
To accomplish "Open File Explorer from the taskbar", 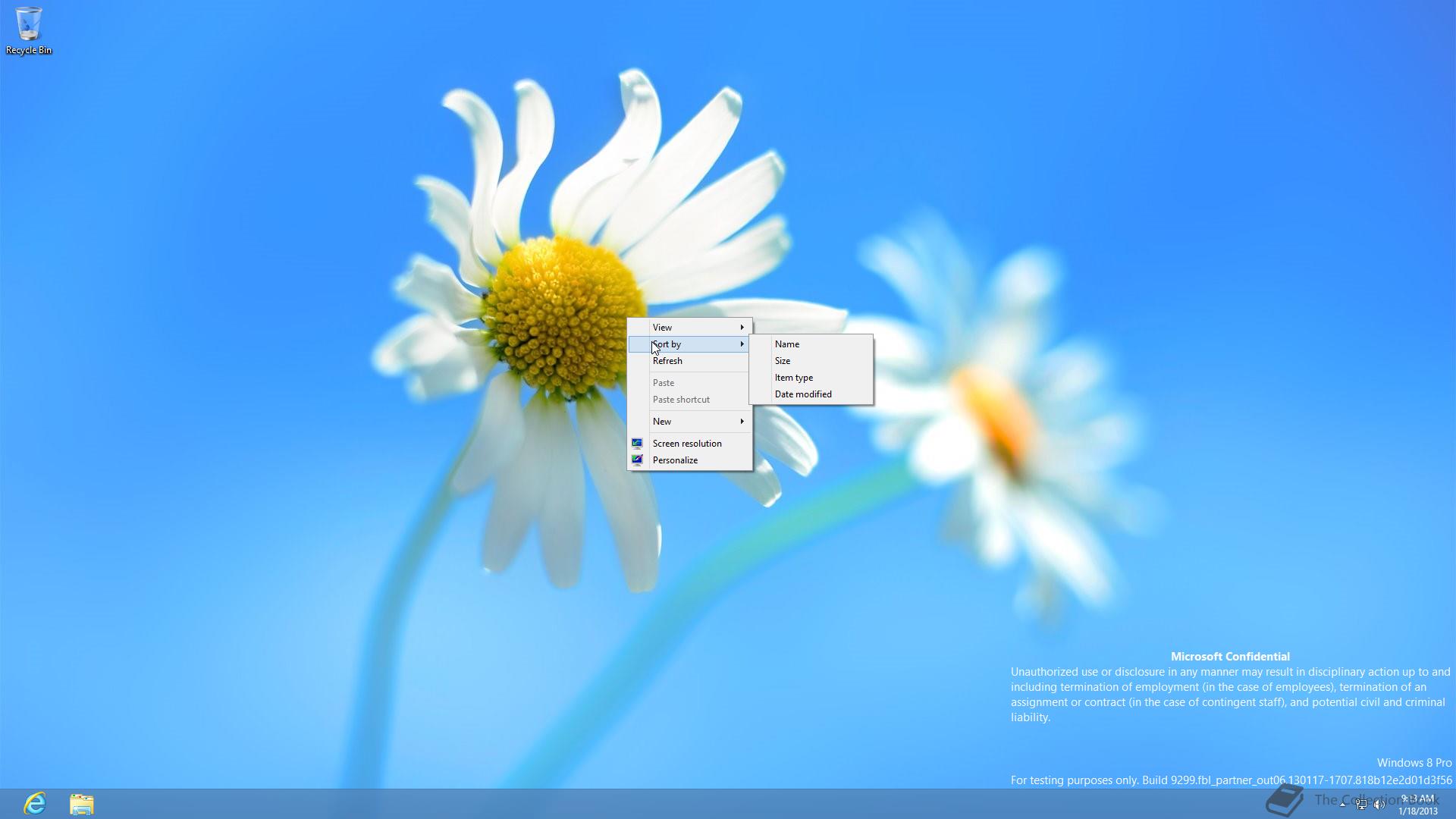I will [81, 804].
